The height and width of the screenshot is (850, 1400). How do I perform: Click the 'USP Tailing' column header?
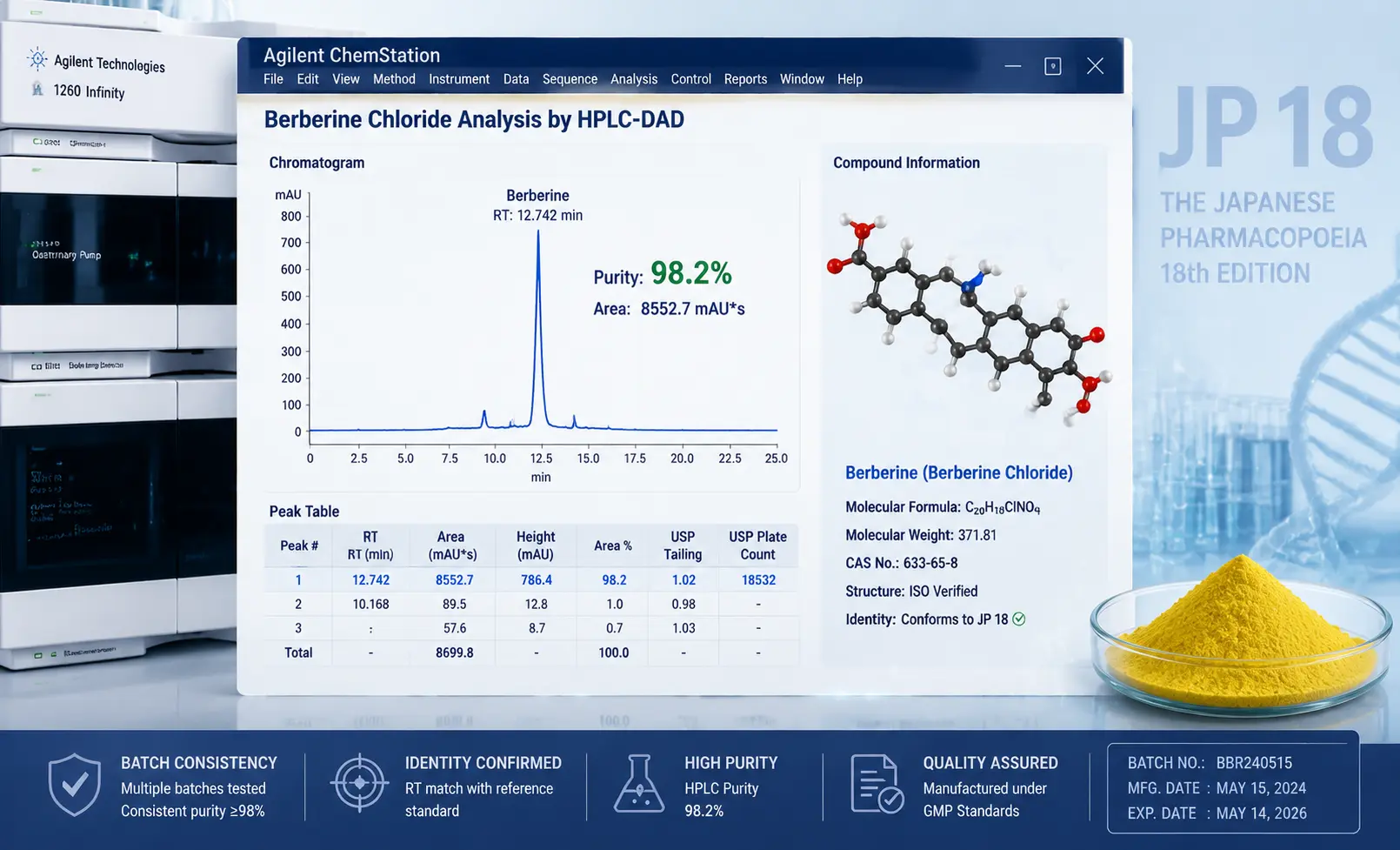click(683, 545)
